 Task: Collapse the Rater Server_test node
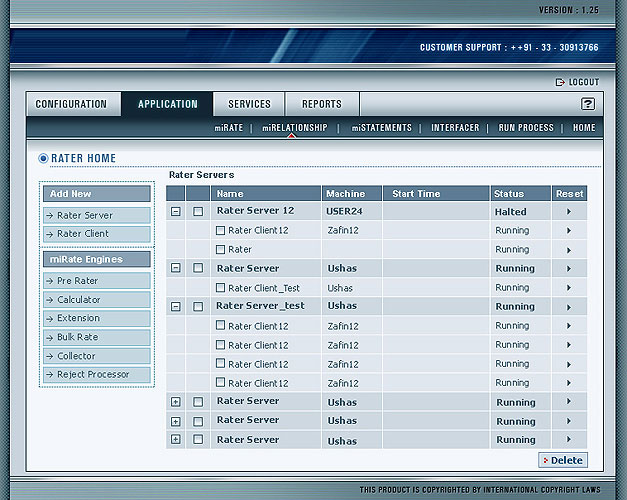176,307
